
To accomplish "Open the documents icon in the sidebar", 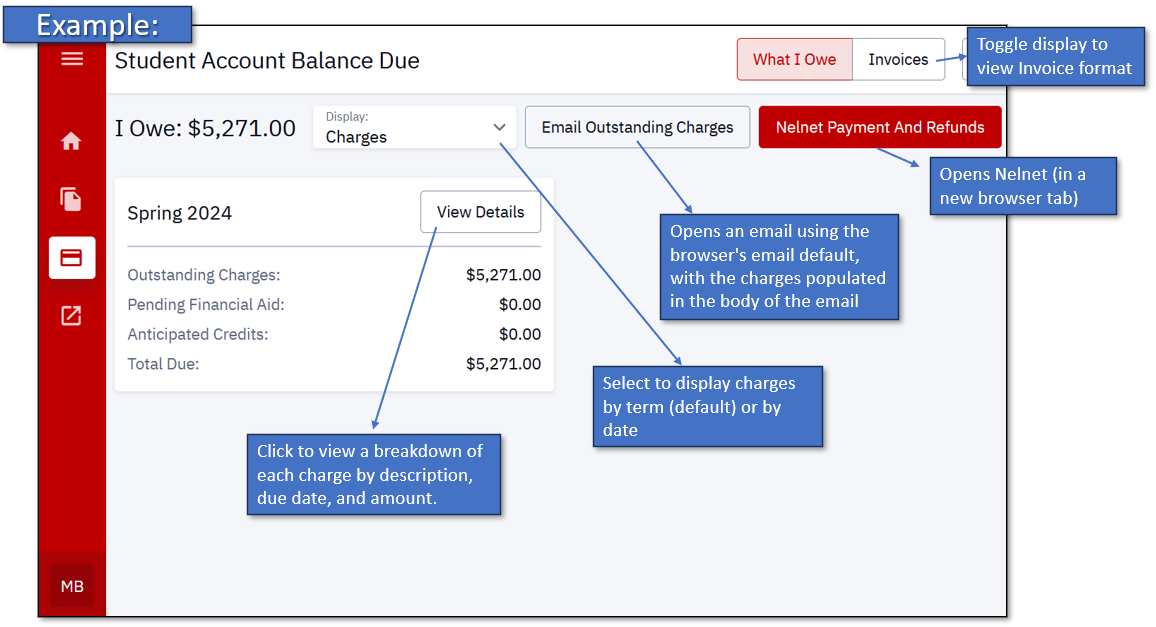I will click(71, 200).
